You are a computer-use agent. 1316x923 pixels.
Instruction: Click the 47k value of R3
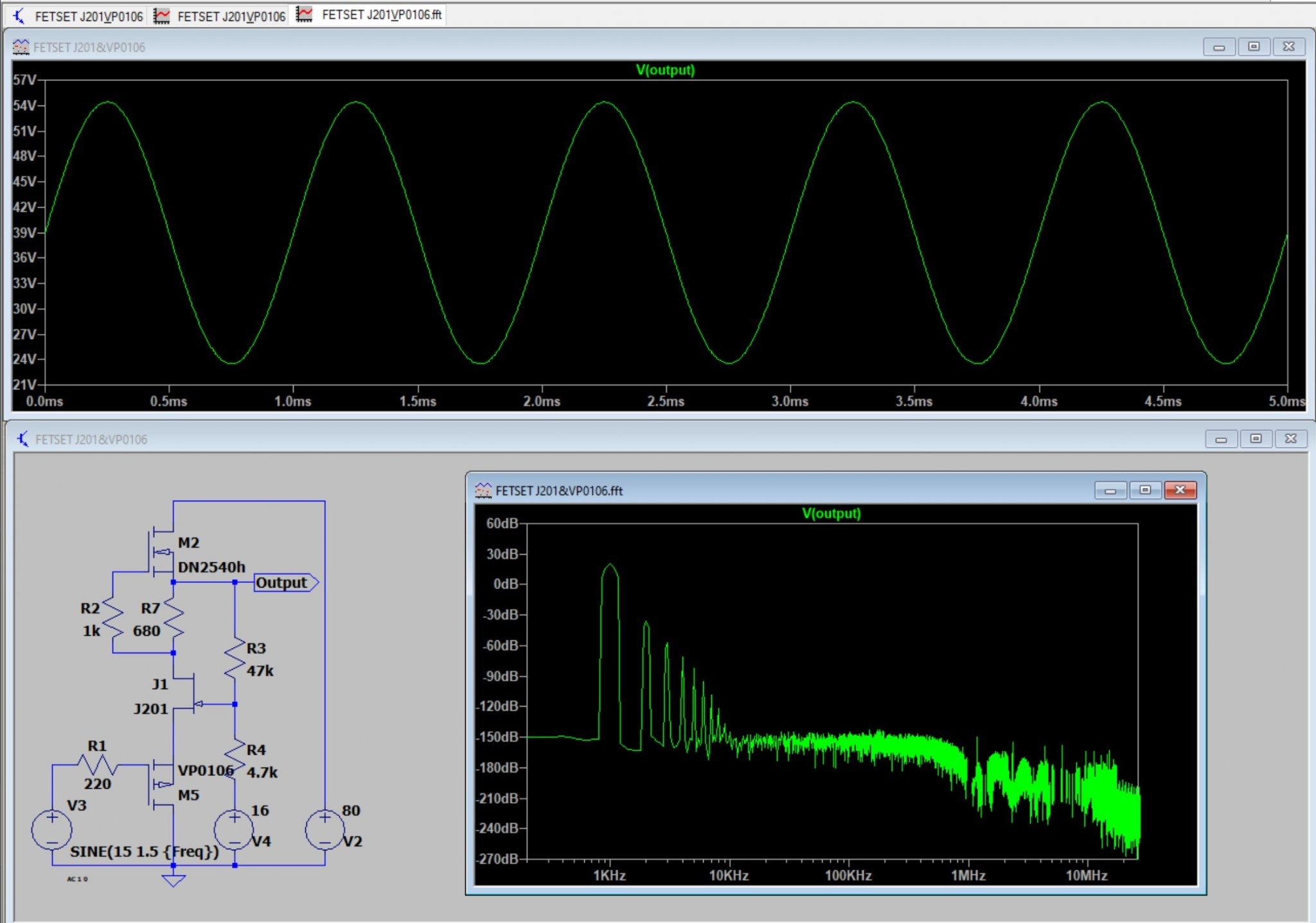coord(260,670)
